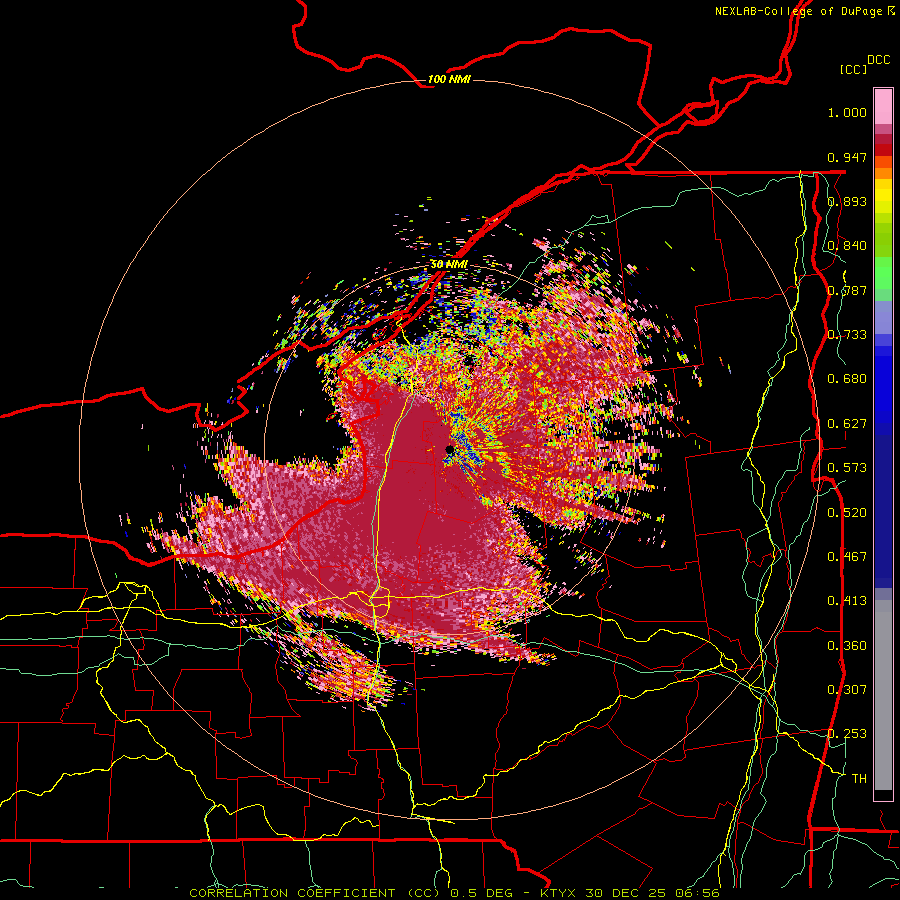Click the 0.253 color scale value

847,734
